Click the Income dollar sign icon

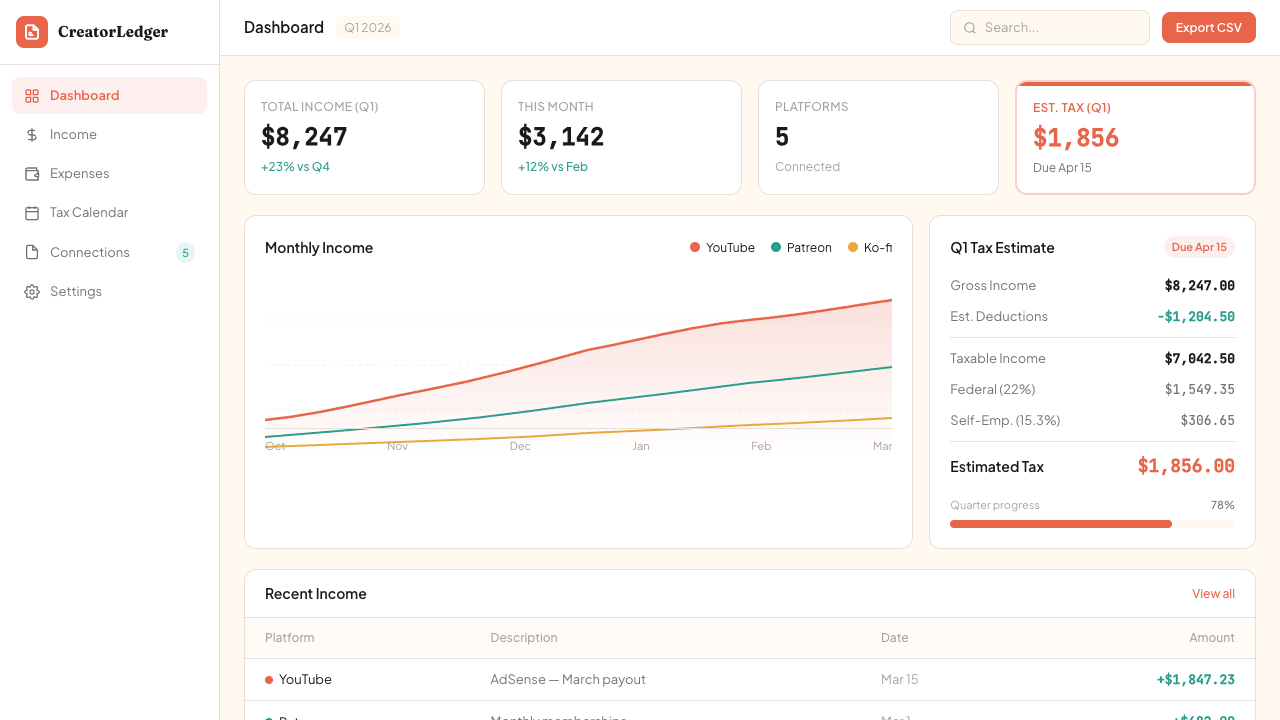[x=32, y=135]
